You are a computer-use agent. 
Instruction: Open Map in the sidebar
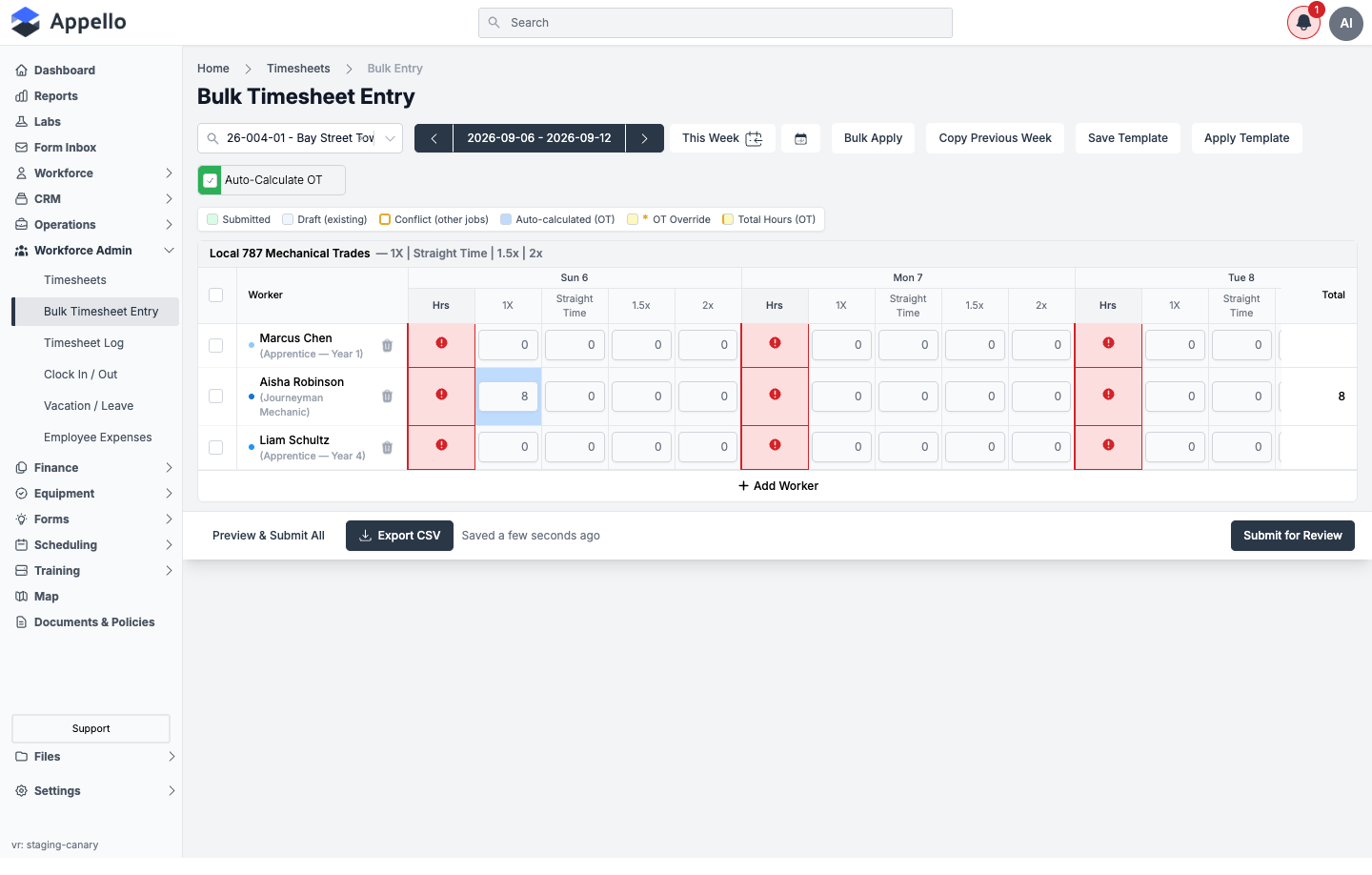pos(46,597)
